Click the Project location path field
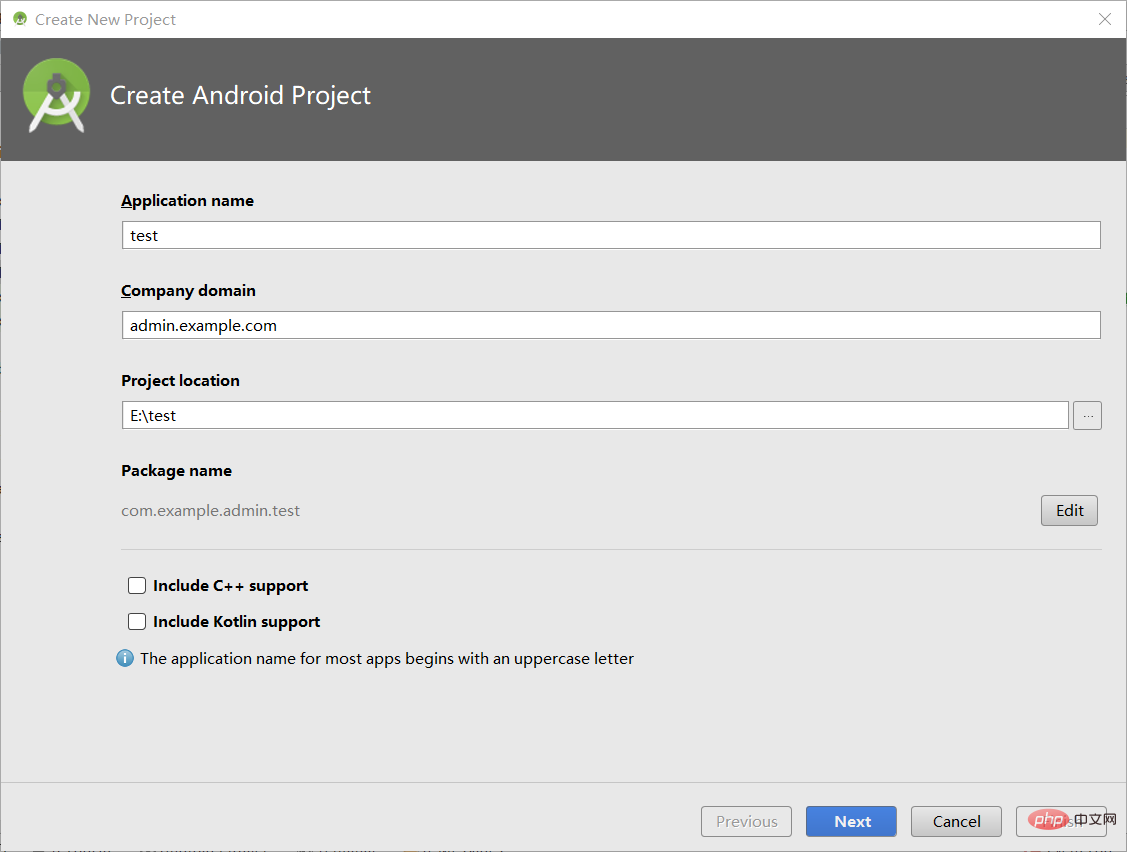 [595, 415]
